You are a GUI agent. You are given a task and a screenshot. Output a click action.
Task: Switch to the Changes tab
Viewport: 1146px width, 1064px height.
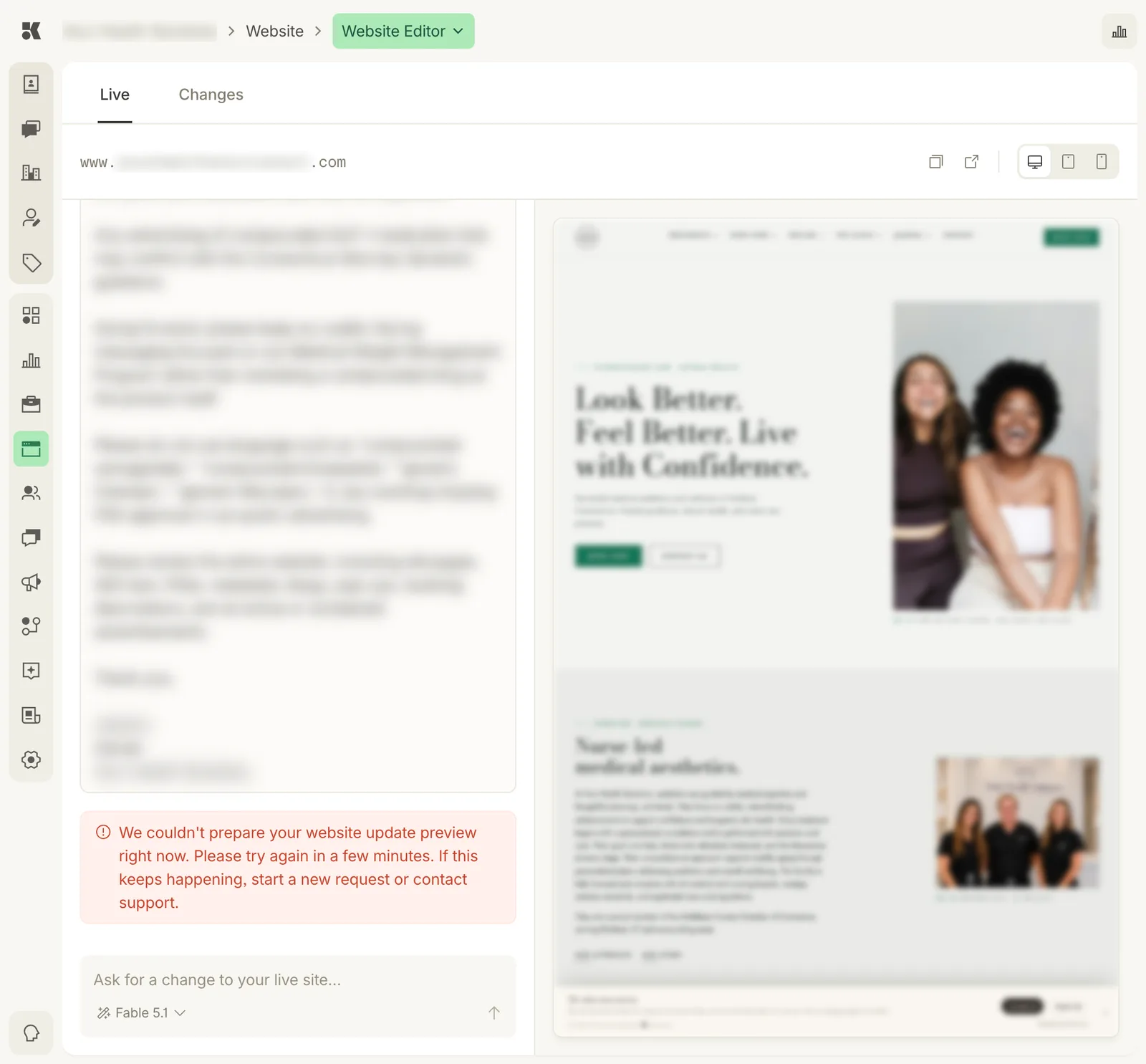pos(211,95)
